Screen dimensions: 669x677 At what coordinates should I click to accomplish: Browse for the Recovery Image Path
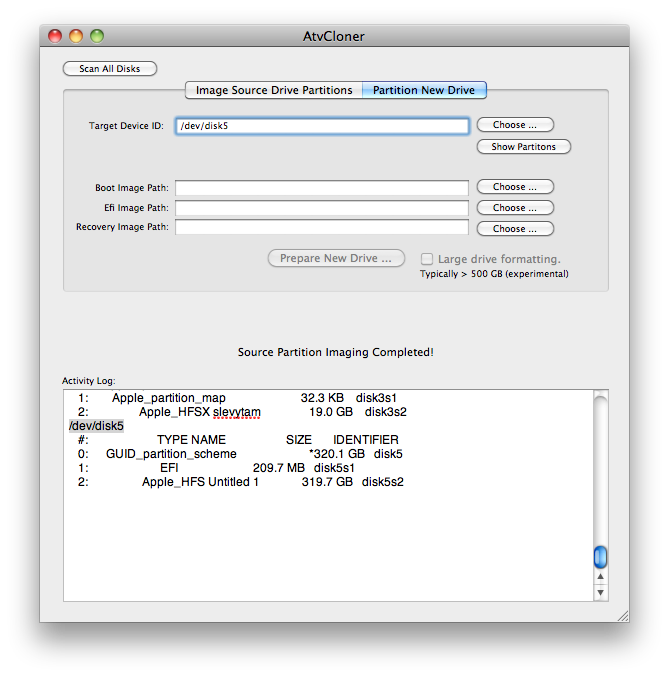click(515, 228)
